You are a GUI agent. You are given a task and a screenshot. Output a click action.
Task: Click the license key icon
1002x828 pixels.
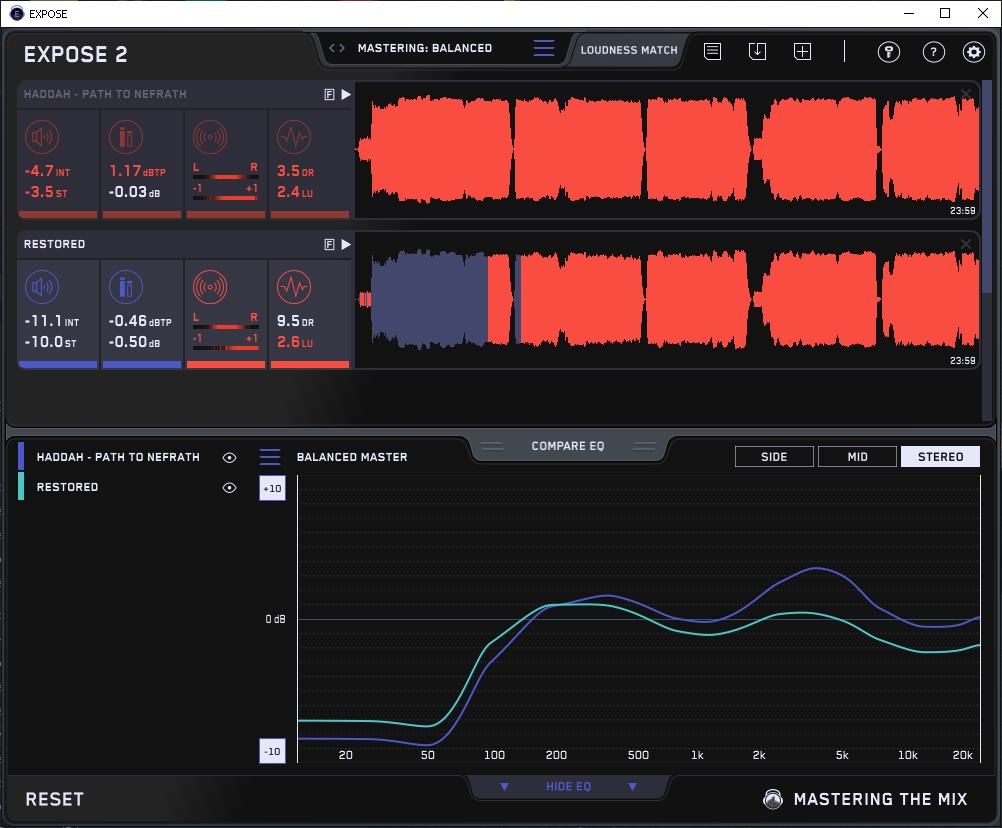tap(888, 52)
